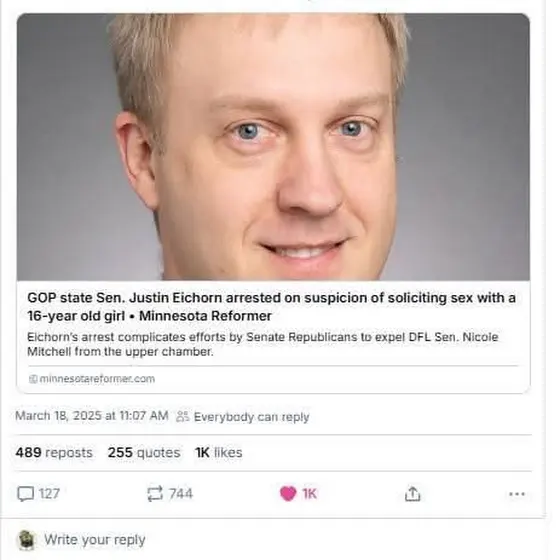This screenshot has width=560, height=560.
Task: Open the share post icon
Action: [x=412, y=494]
